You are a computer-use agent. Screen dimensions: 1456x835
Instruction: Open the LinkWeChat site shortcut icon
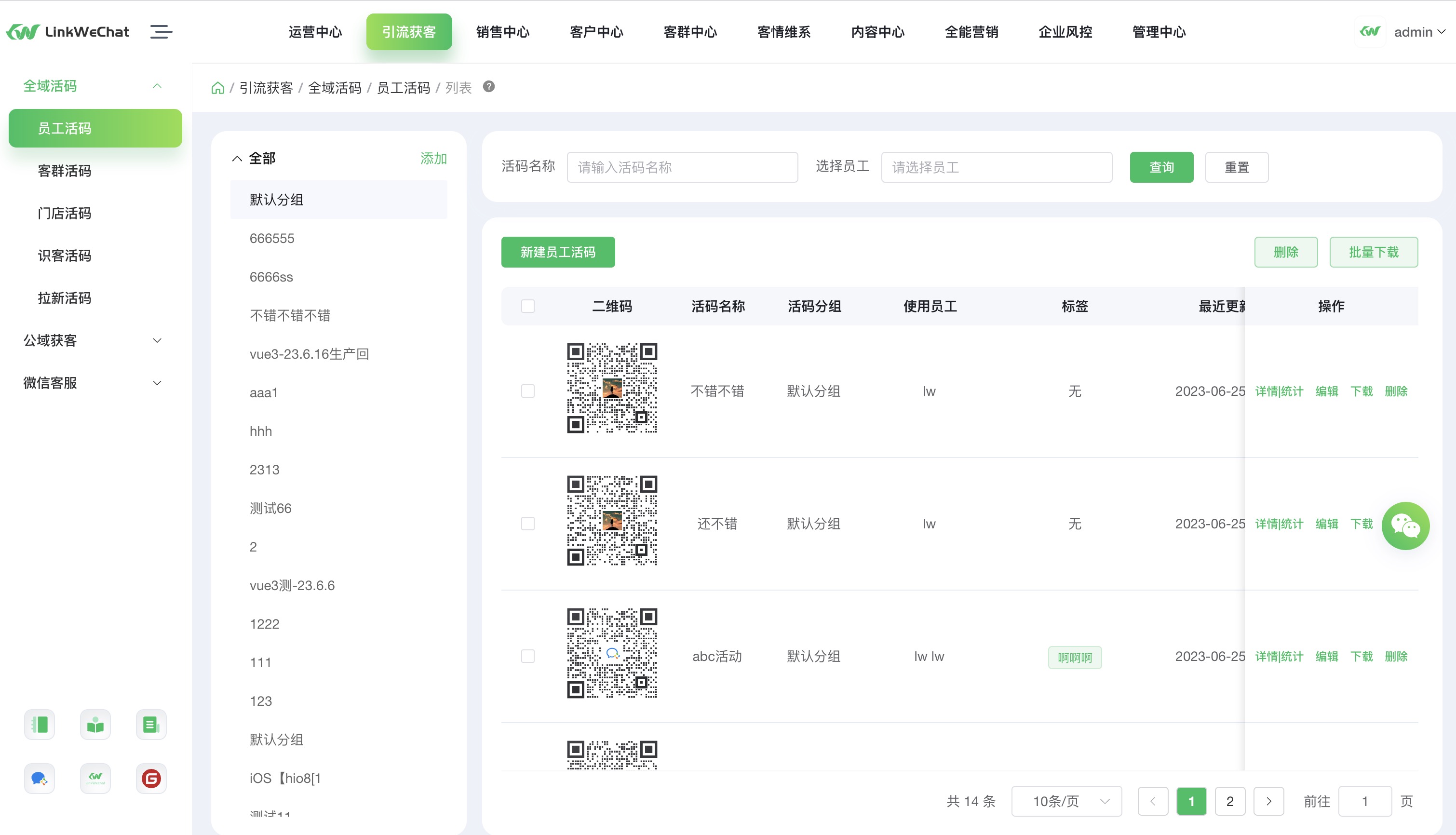tap(95, 779)
